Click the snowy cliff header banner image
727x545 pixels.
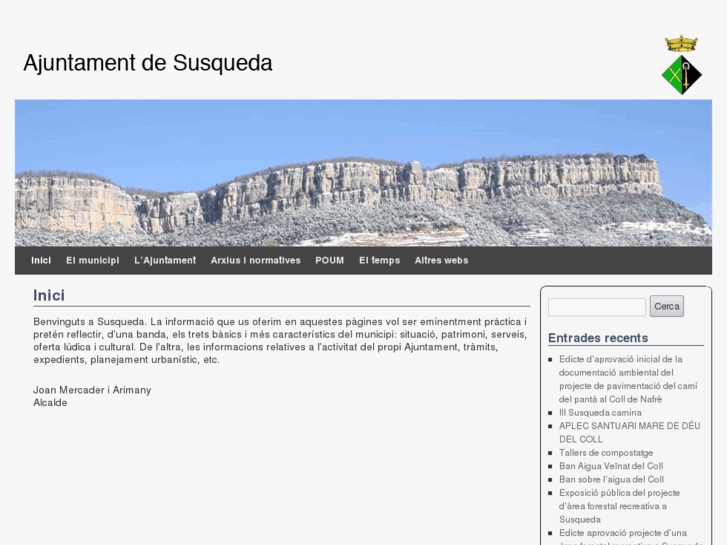[363, 173]
